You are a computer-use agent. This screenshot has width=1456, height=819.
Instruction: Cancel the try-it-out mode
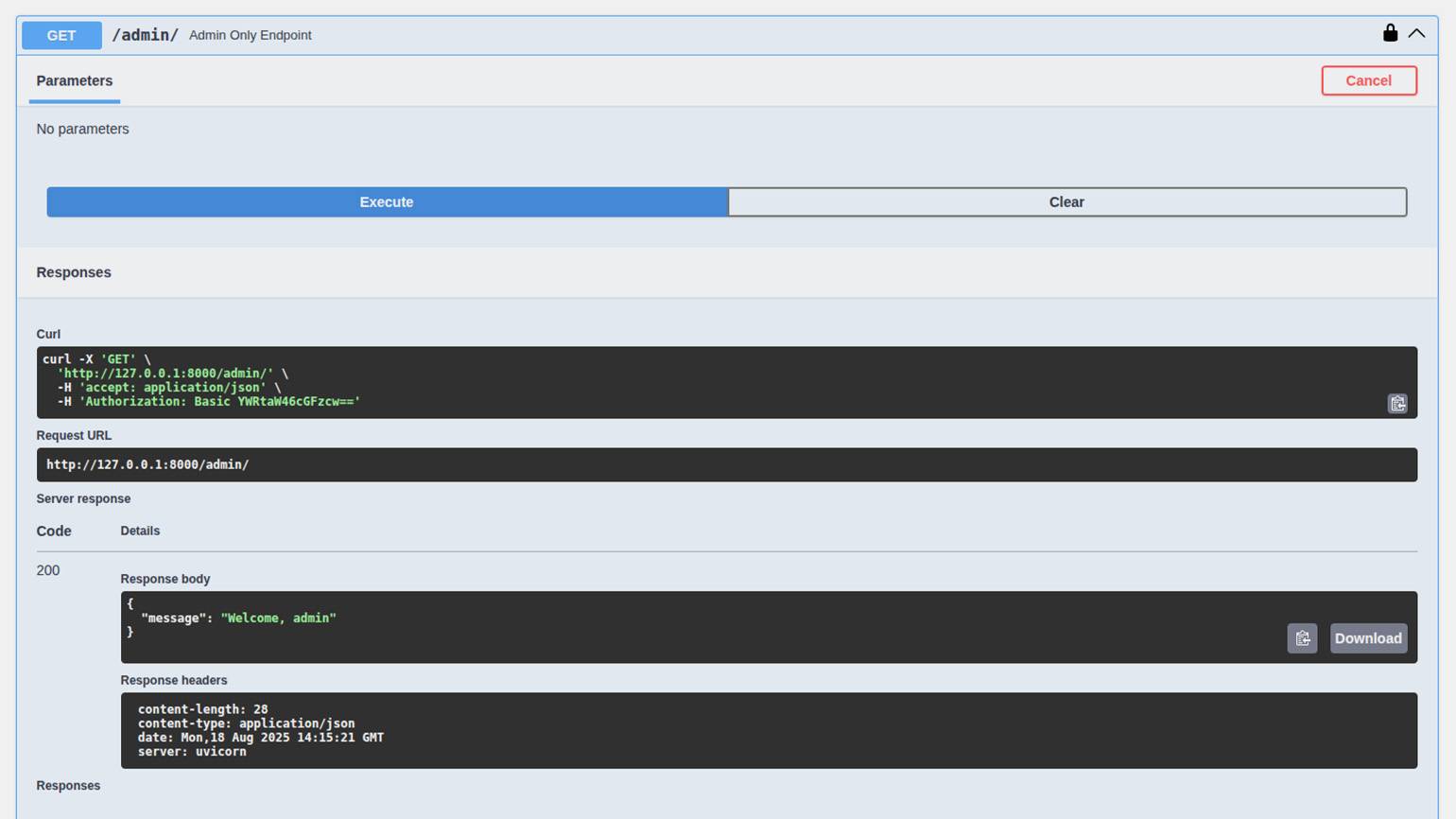coord(1368,80)
